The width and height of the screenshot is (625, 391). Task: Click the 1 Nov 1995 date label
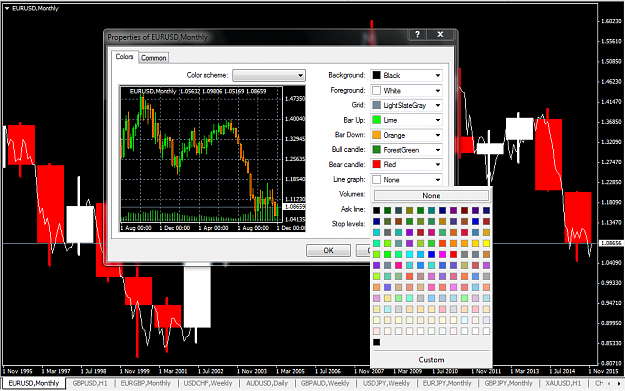[x=18, y=371]
